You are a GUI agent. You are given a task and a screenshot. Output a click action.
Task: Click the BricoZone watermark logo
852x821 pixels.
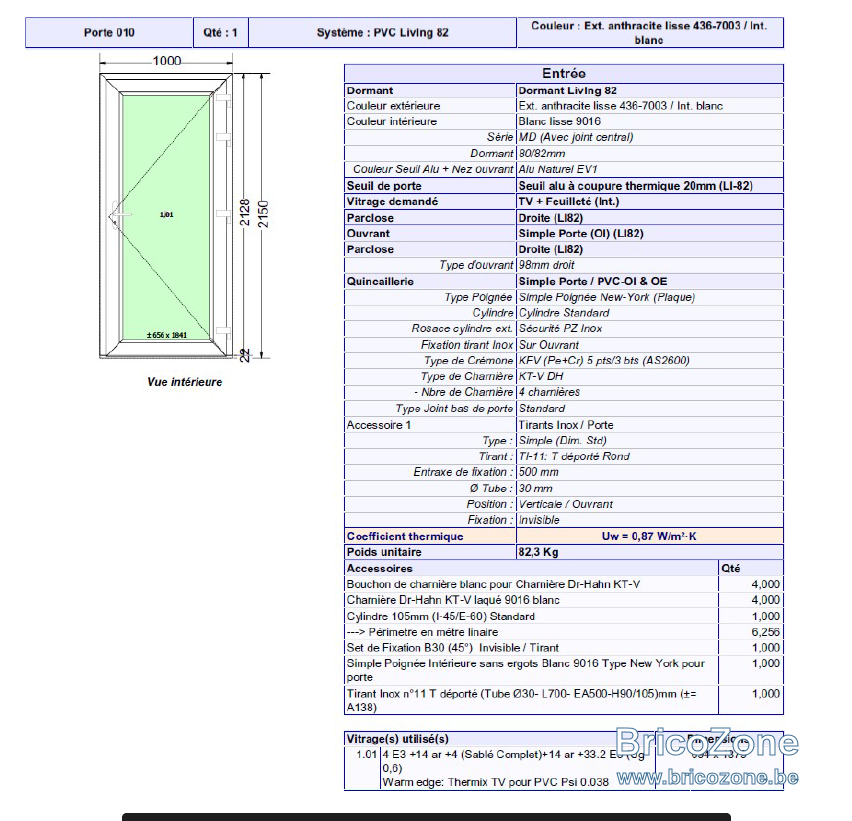(707, 742)
